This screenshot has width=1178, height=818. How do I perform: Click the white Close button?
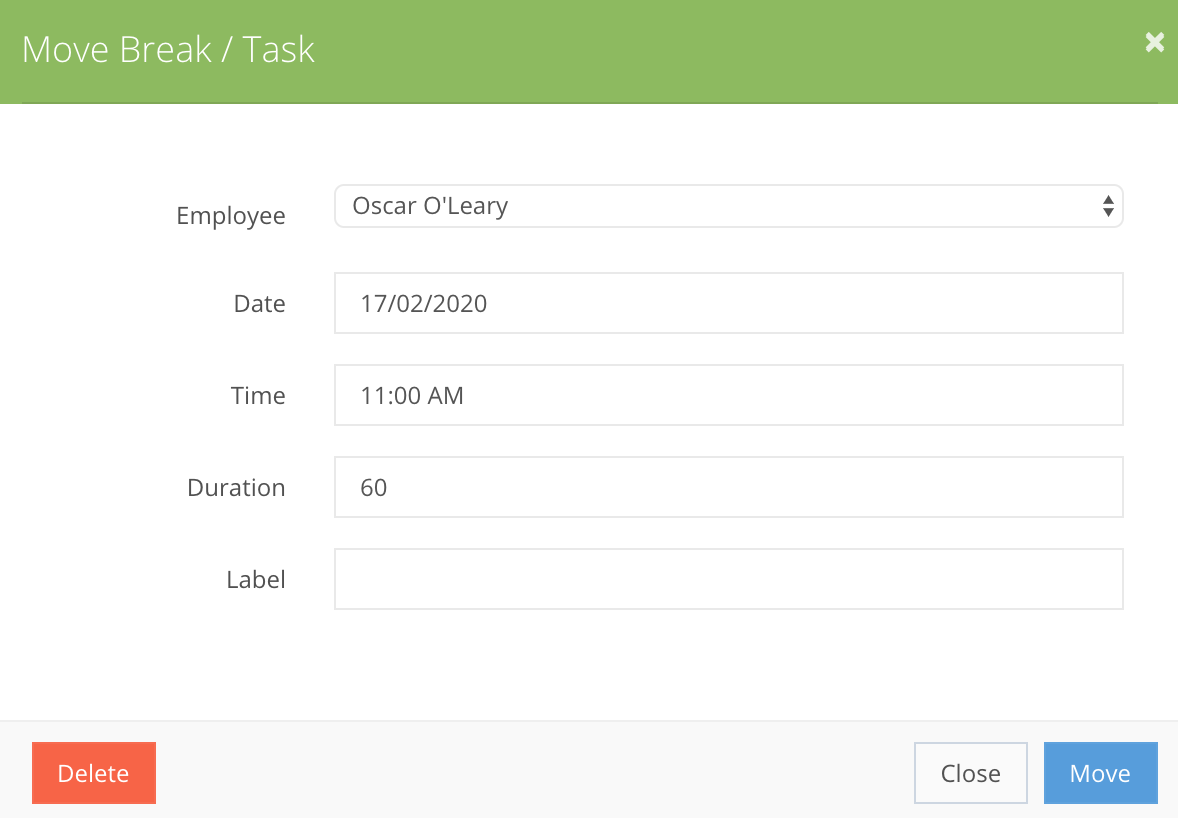[x=970, y=773]
